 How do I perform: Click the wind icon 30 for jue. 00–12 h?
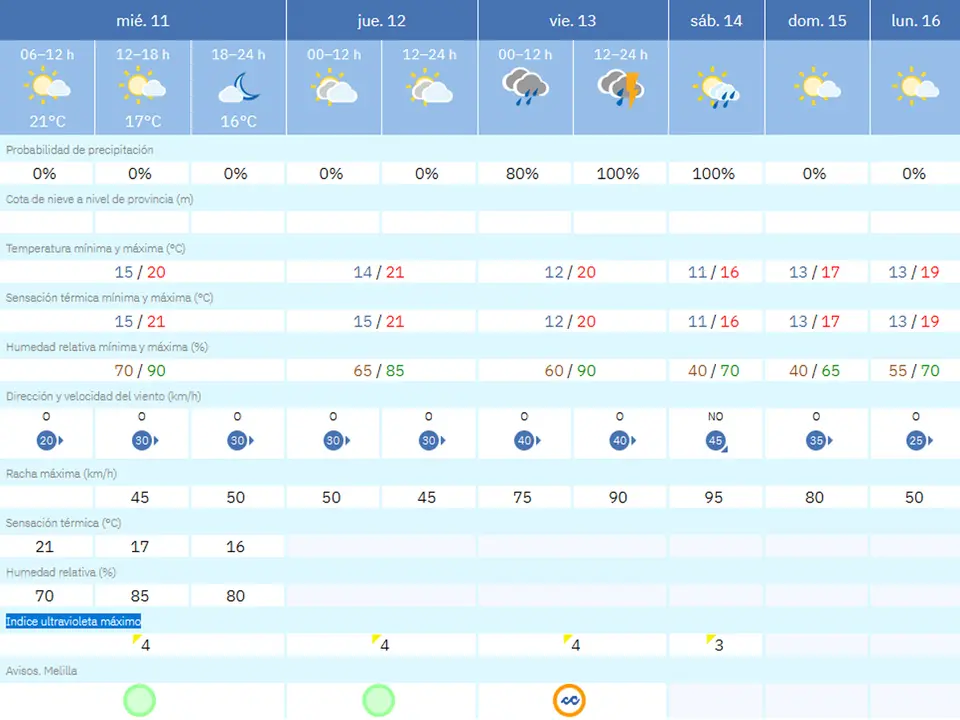[336, 440]
